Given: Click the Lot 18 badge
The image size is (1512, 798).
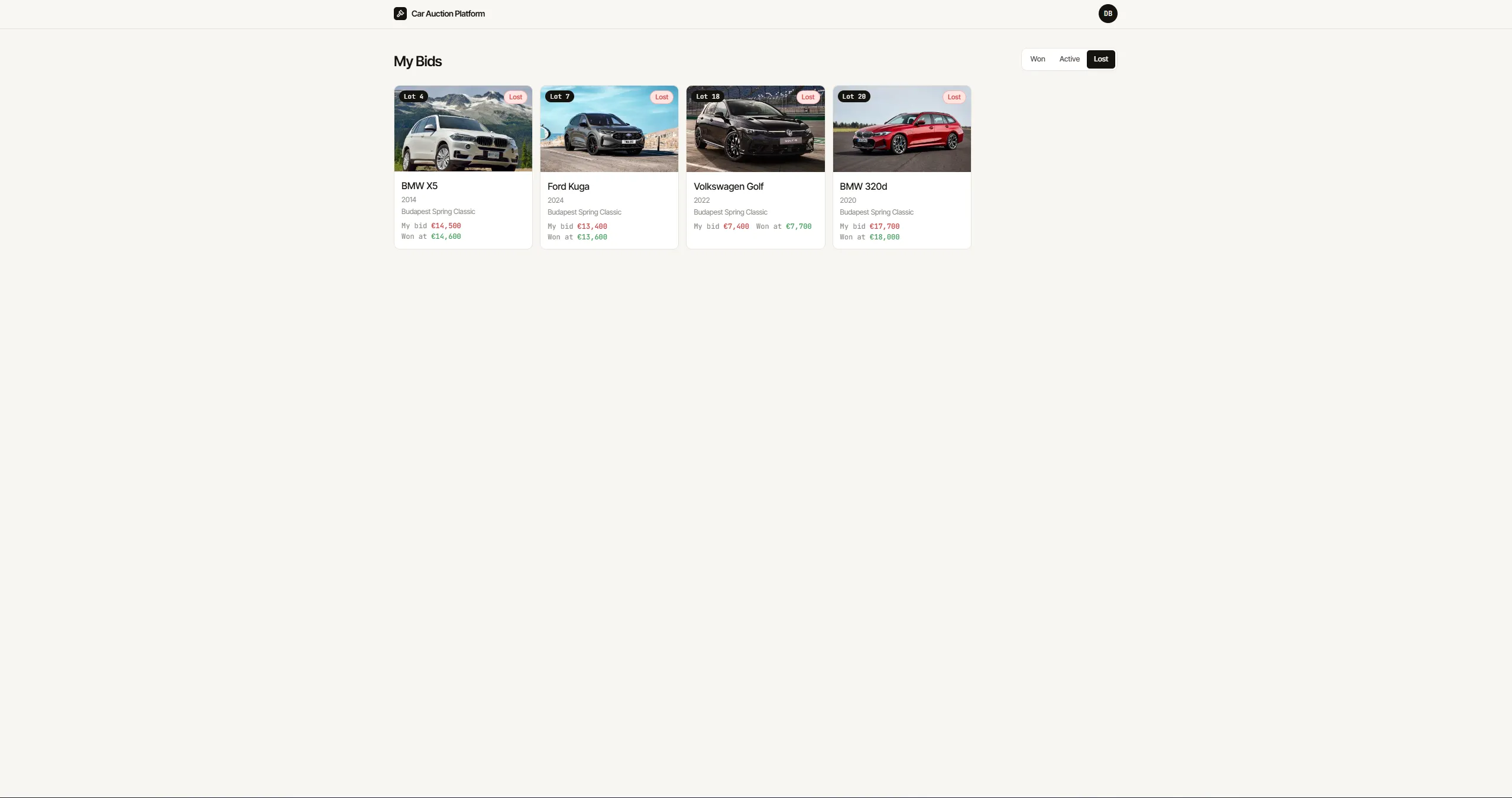Looking at the screenshot, I should (708, 96).
